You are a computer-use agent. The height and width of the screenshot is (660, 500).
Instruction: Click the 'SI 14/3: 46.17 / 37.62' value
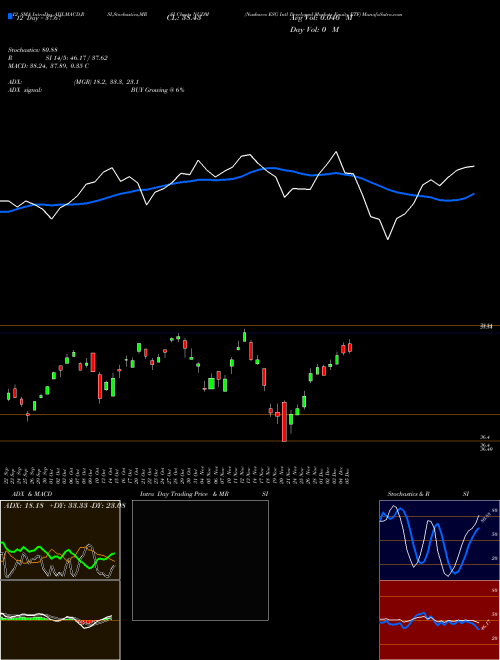tap(77, 58)
